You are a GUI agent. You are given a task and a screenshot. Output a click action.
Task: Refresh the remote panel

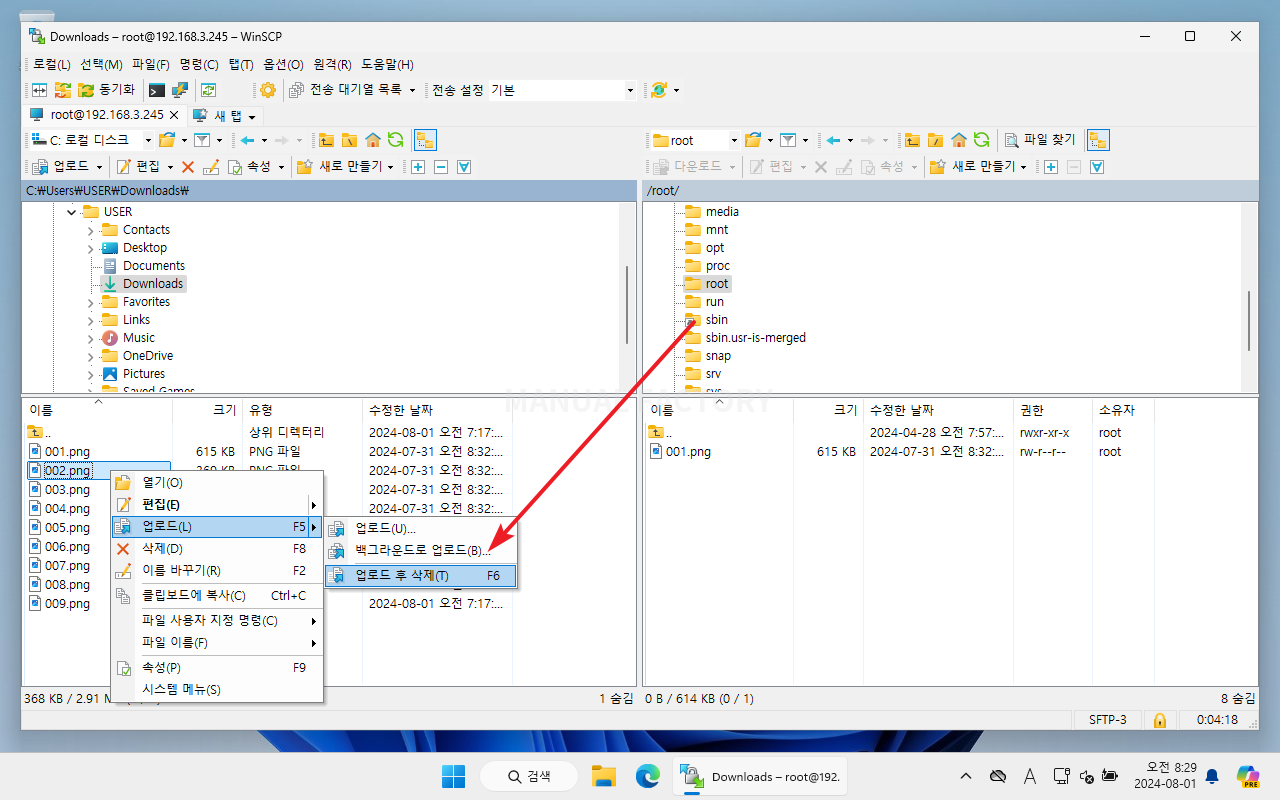(981, 140)
